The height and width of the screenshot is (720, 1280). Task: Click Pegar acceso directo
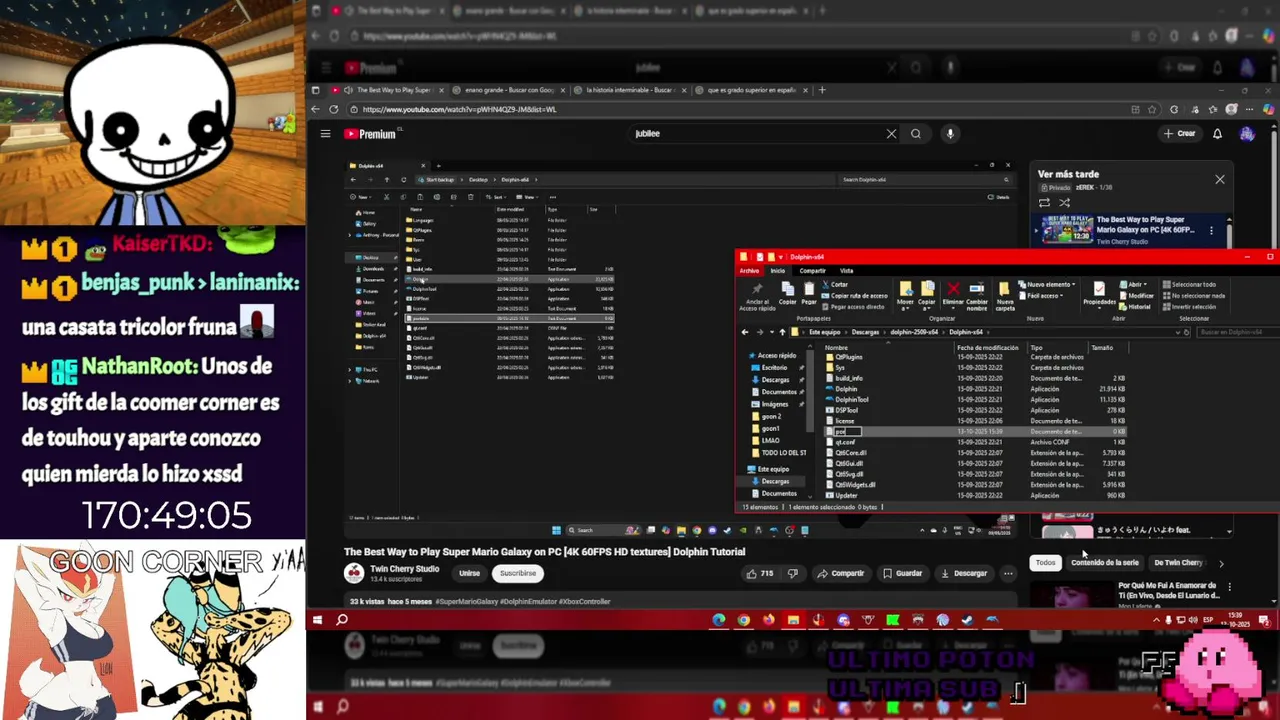coord(851,307)
